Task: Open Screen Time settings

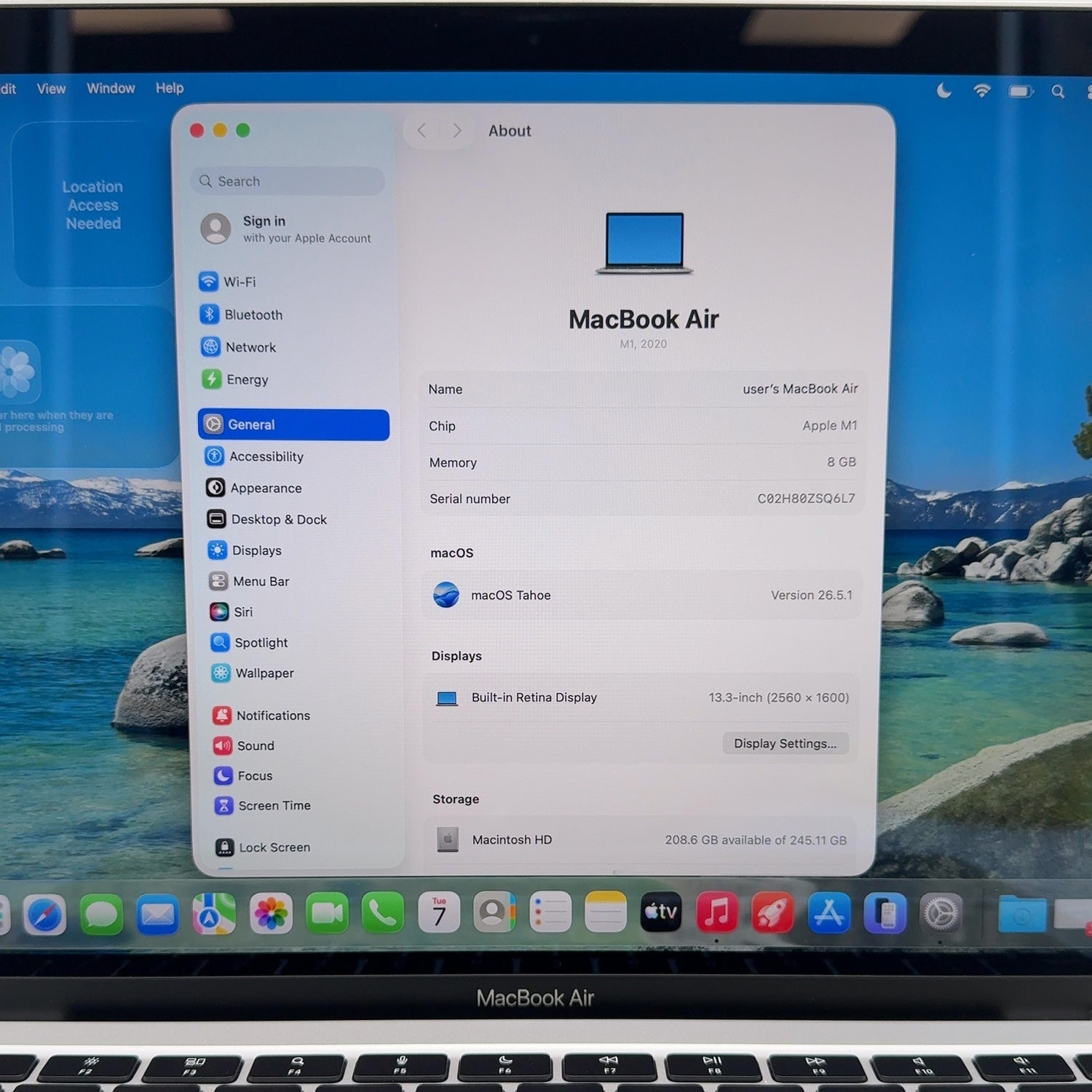Action: [x=263, y=805]
